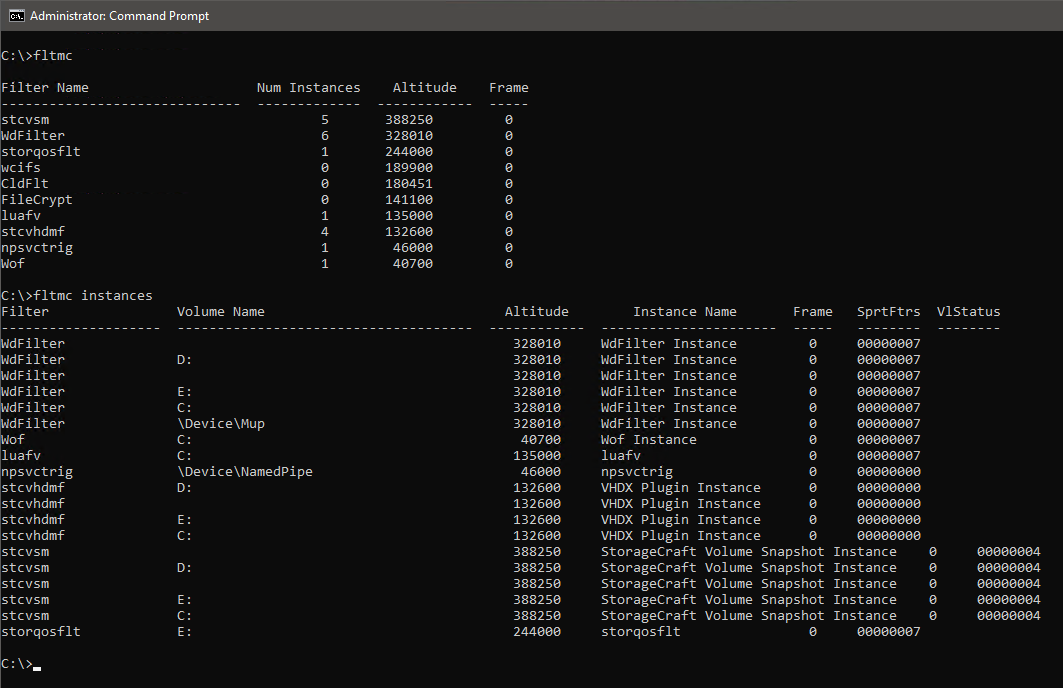The height and width of the screenshot is (688, 1063).
Task: Click the 'Frame' header in first table
Action: pos(508,87)
